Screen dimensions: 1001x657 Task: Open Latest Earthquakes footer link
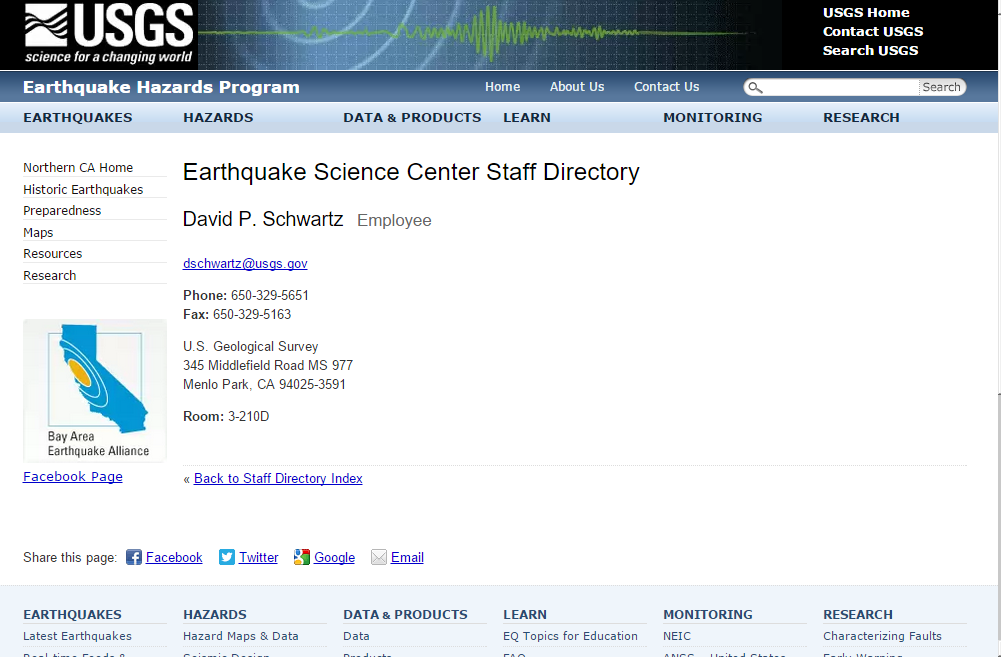coord(77,637)
